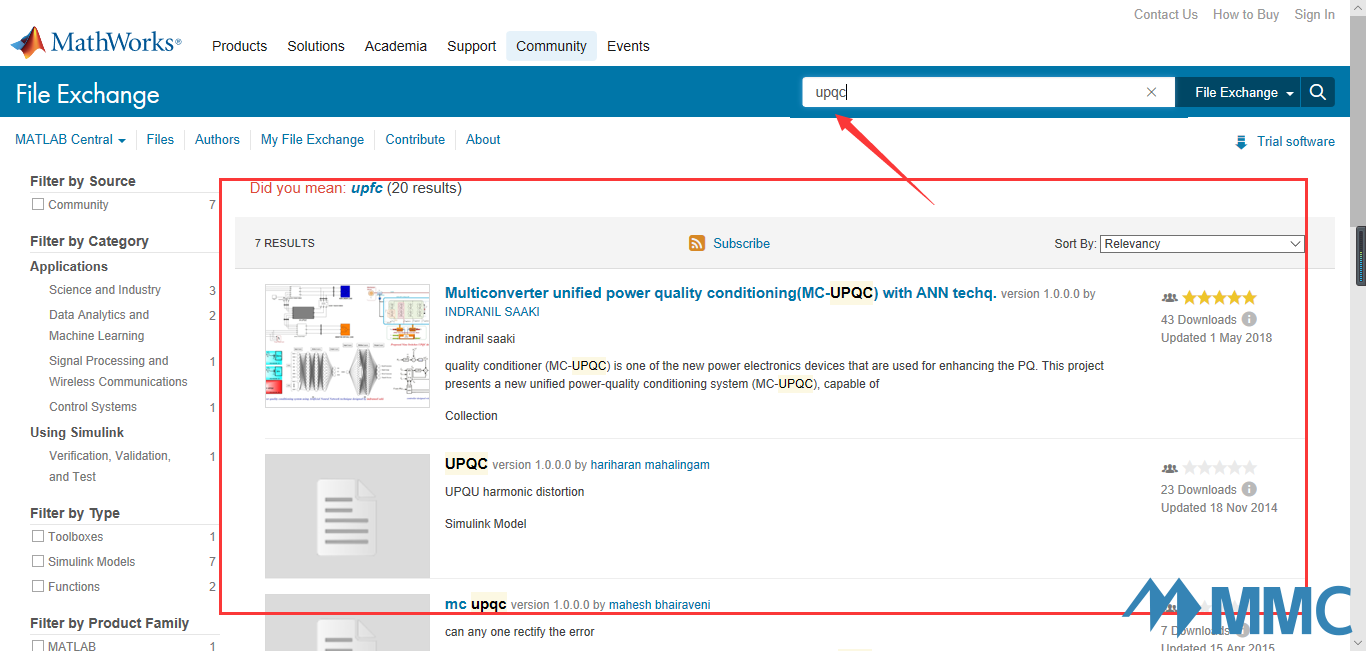The image size is (1366, 651).
Task: Click the "23 Downloads" text
Action: tap(1199, 490)
